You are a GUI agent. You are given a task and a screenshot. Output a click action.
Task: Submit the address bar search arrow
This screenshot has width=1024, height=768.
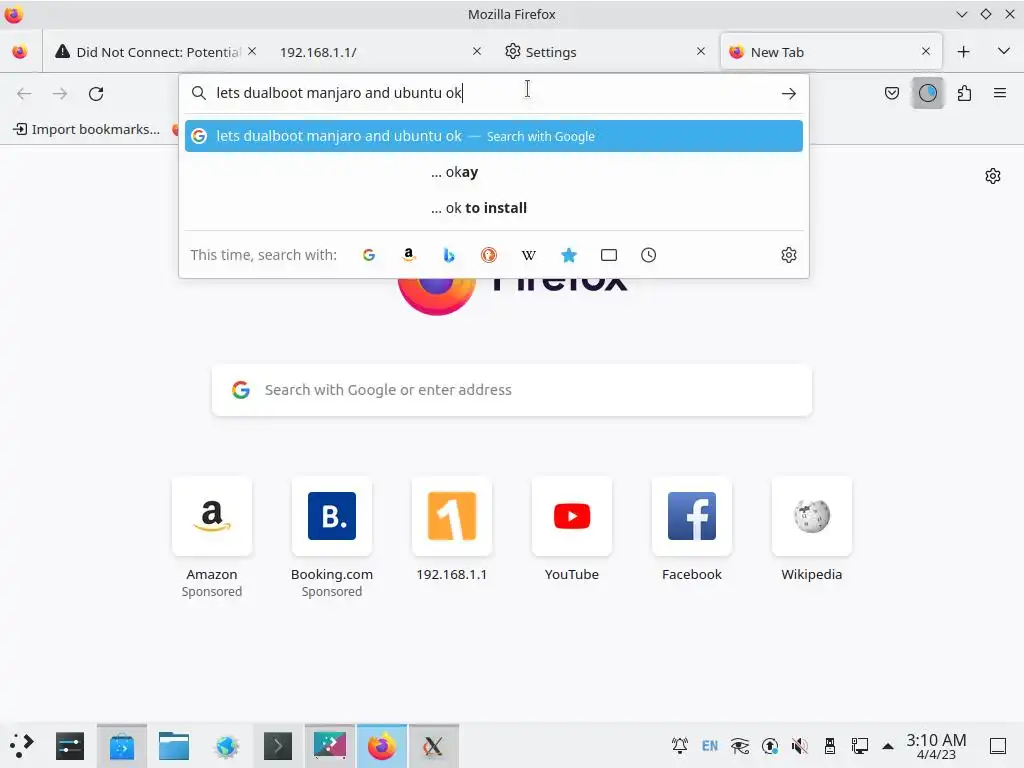coord(789,93)
